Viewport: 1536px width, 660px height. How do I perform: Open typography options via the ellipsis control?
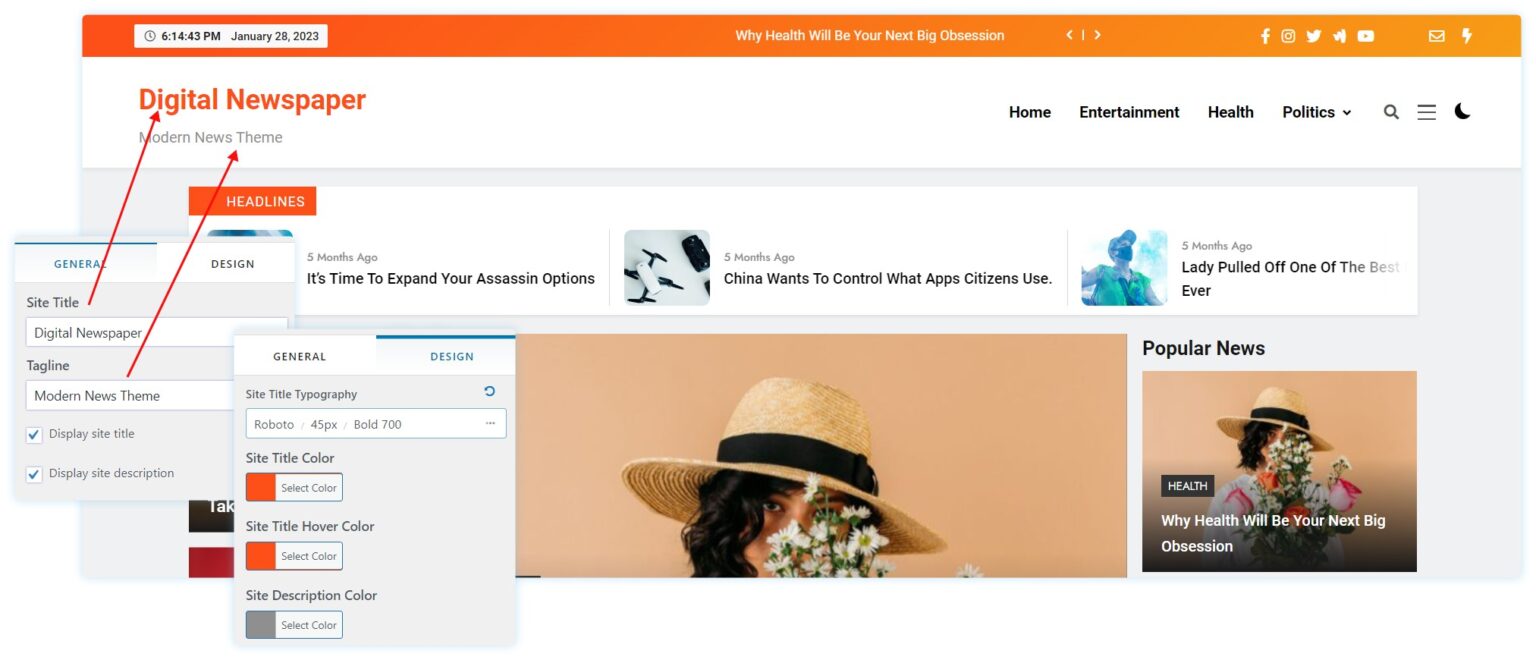coord(490,423)
